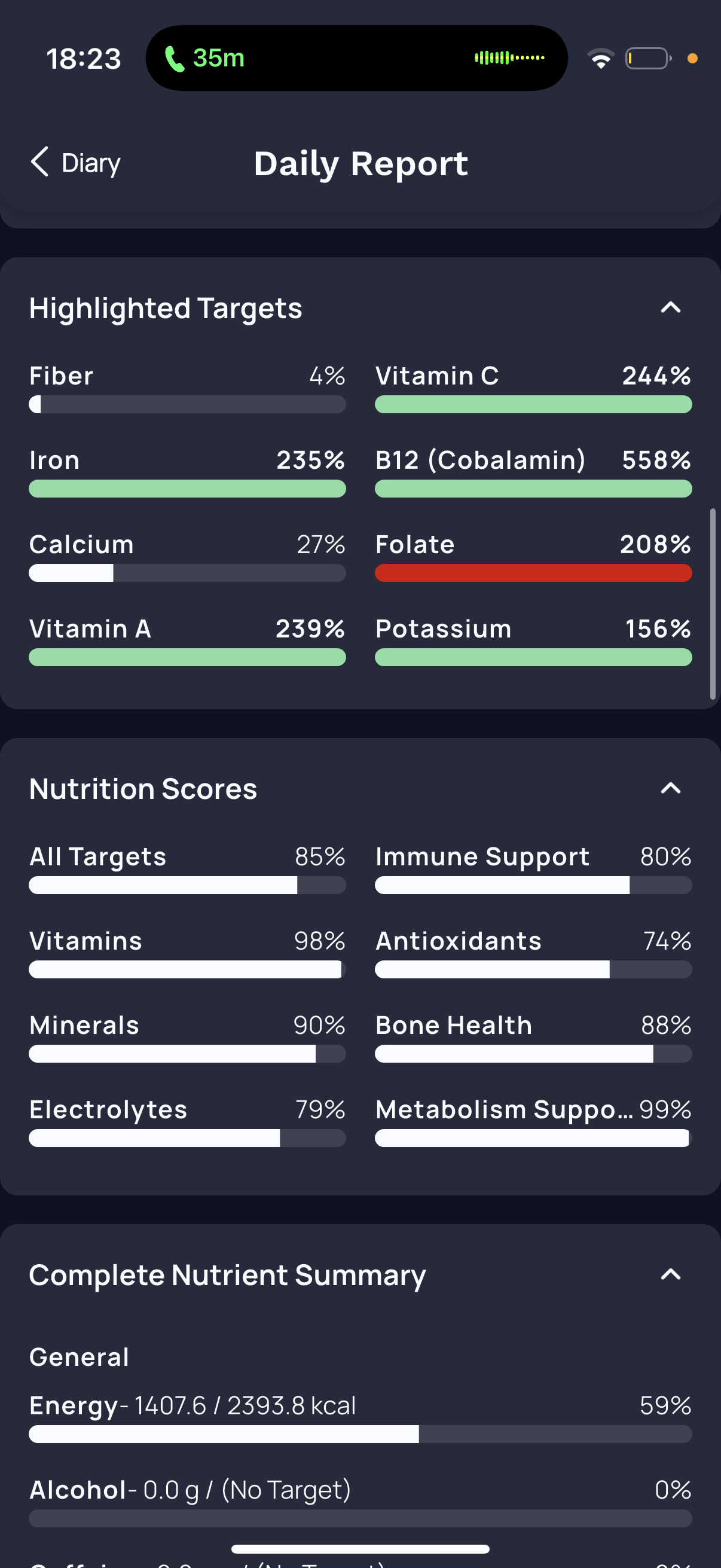
Task: Tap the orange microphone indicator dot
Action: click(692, 59)
